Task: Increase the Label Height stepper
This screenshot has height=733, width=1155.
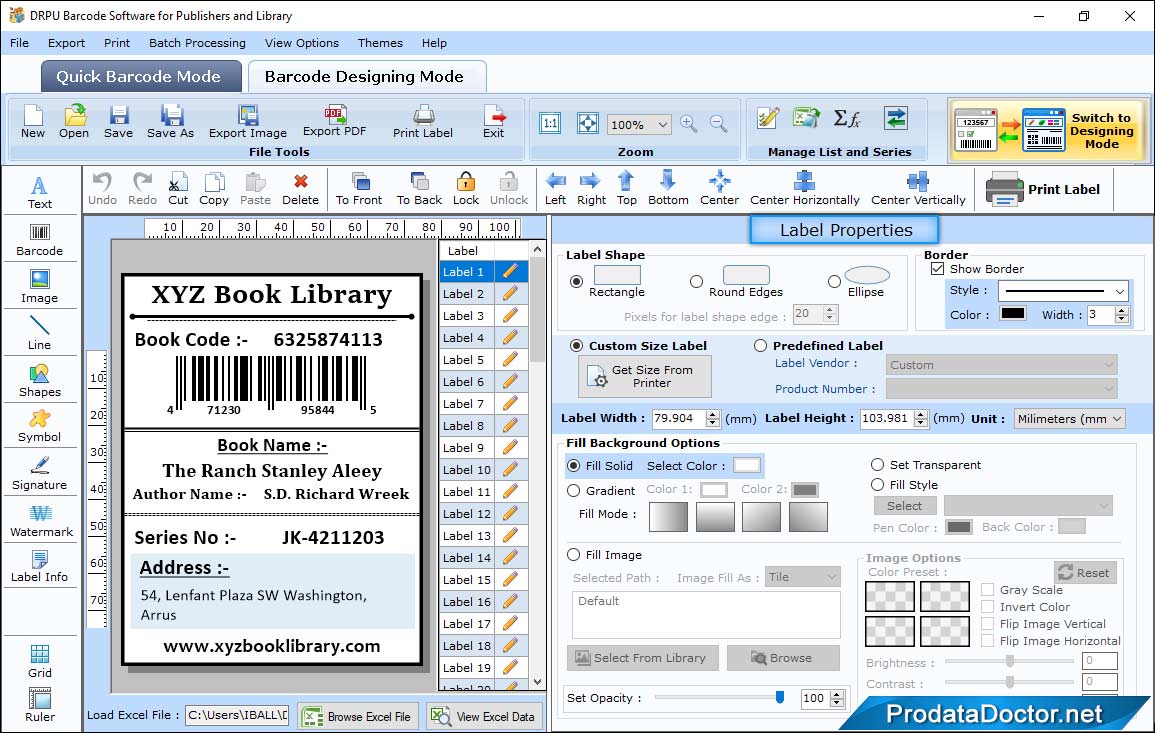Action: coord(921,414)
